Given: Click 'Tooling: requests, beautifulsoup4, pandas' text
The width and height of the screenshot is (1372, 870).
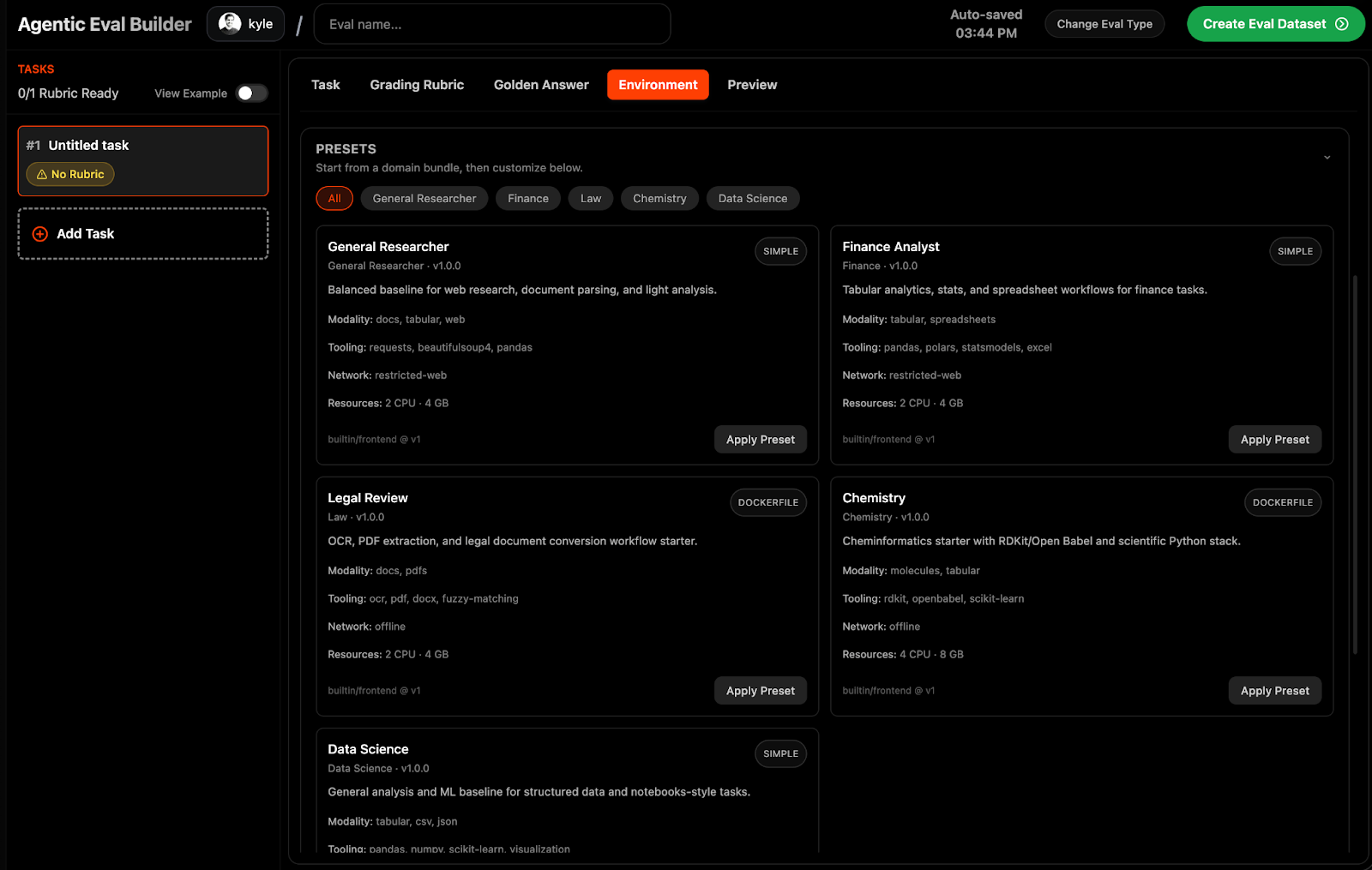Looking at the screenshot, I should coord(430,348).
